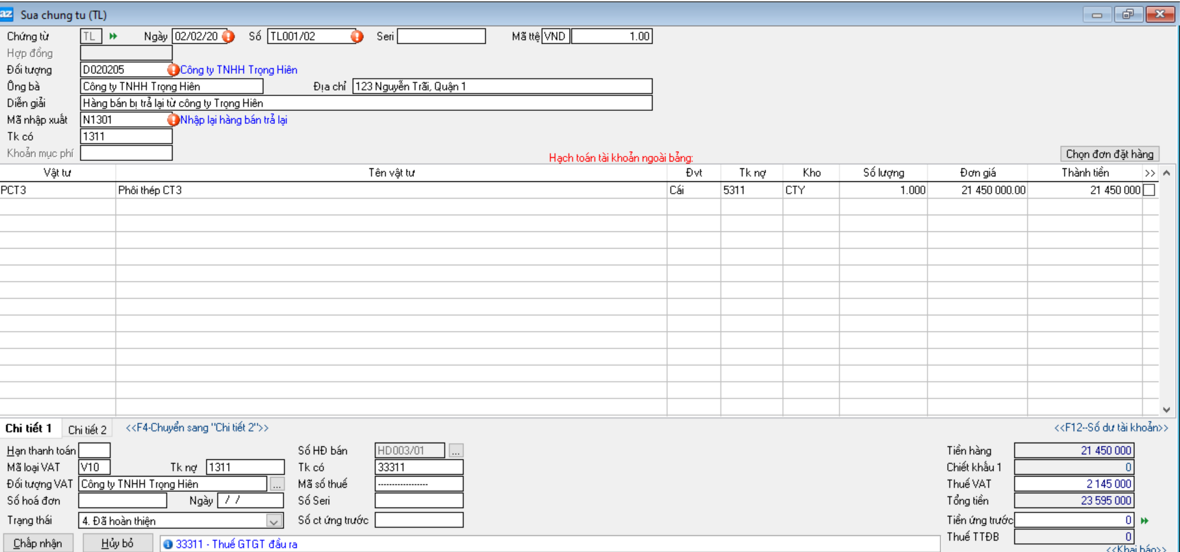Click the Chọn đơn đặt hàng button

tap(1109, 154)
